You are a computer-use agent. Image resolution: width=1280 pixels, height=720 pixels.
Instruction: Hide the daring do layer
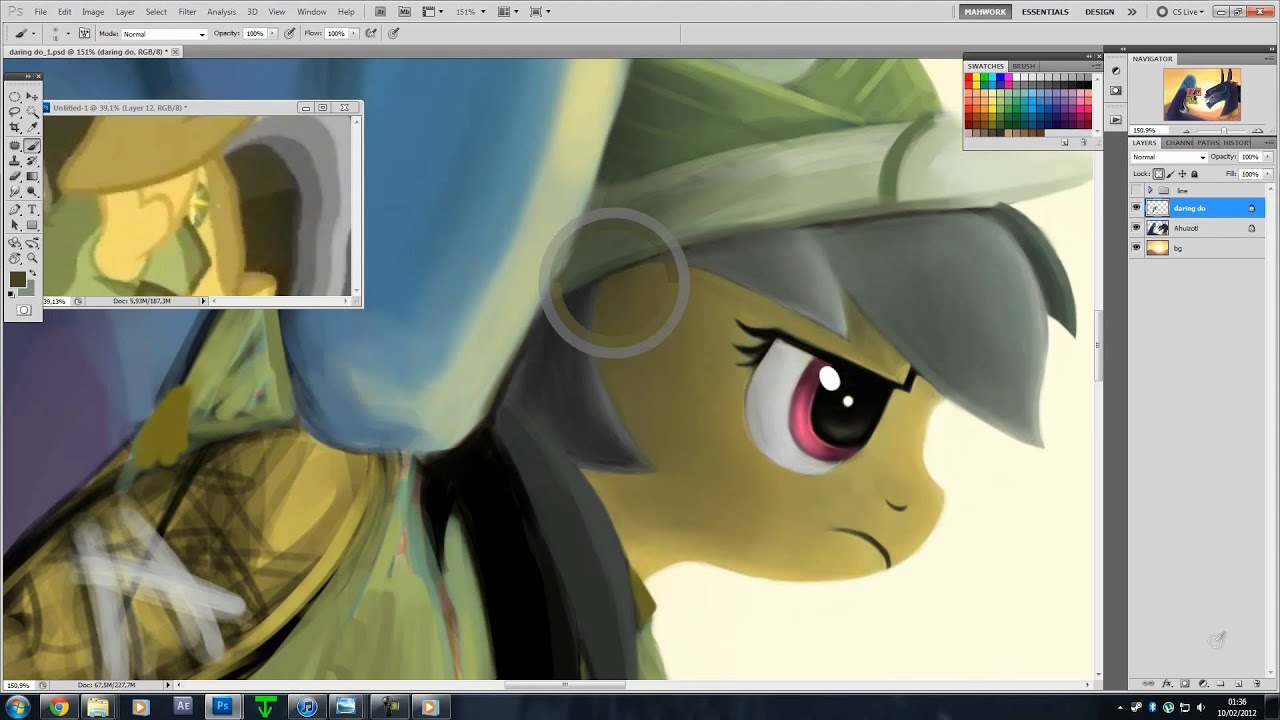pyautogui.click(x=1136, y=208)
